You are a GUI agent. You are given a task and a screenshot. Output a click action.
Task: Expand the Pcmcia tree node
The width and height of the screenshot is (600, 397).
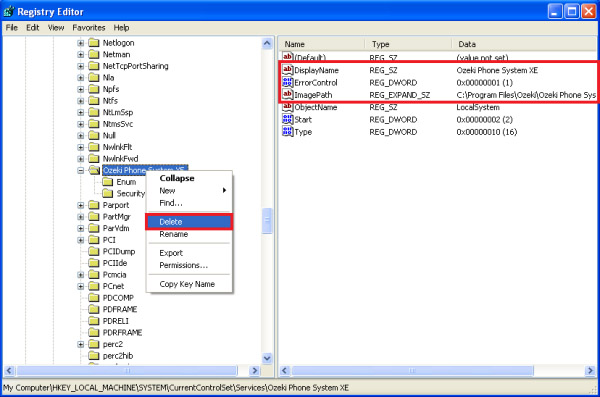[80, 274]
